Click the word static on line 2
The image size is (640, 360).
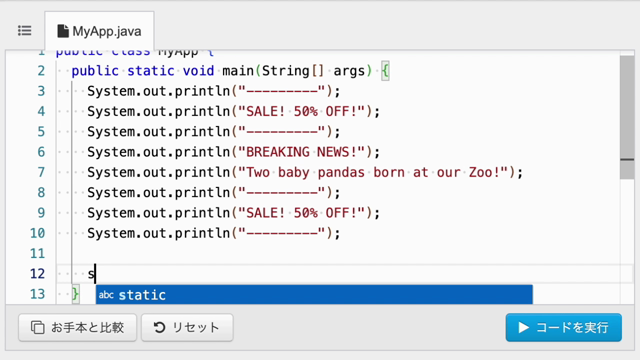(151, 71)
